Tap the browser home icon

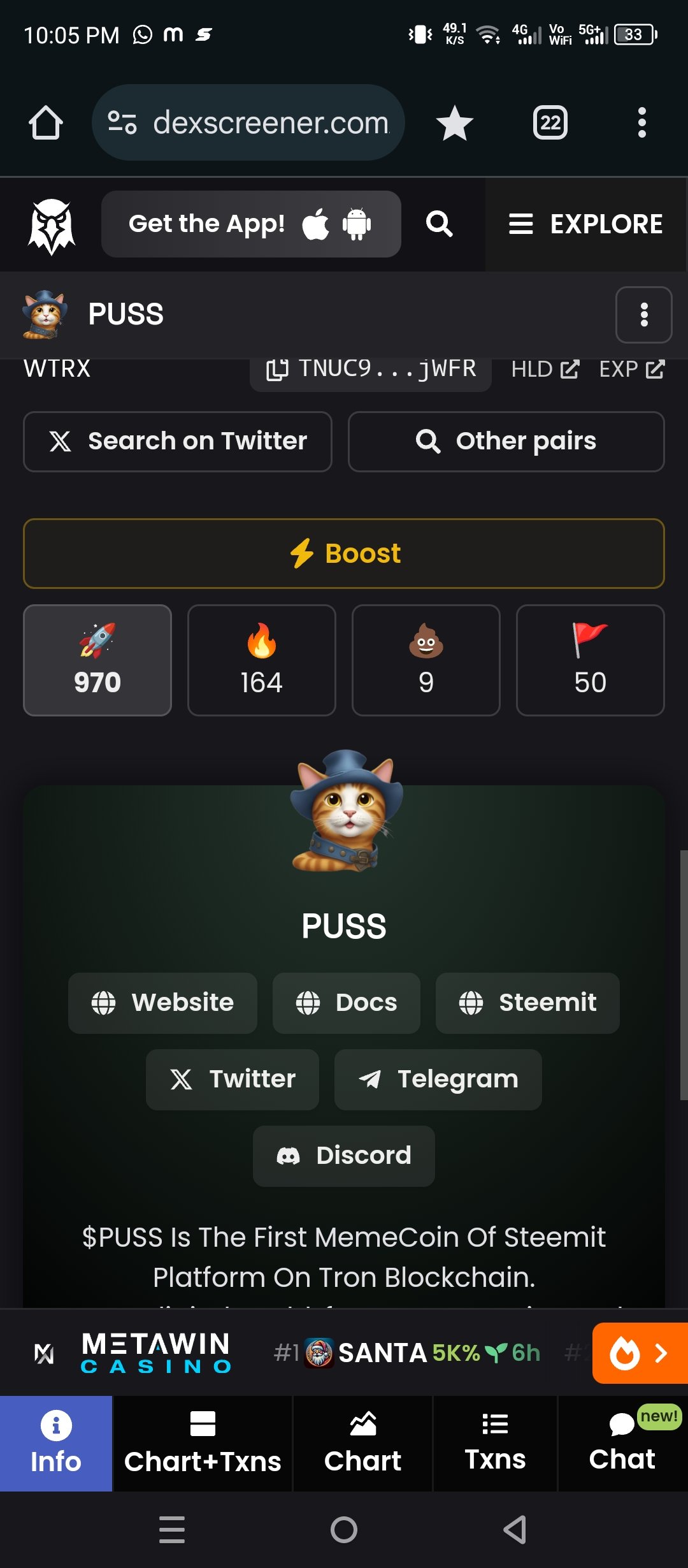(46, 122)
